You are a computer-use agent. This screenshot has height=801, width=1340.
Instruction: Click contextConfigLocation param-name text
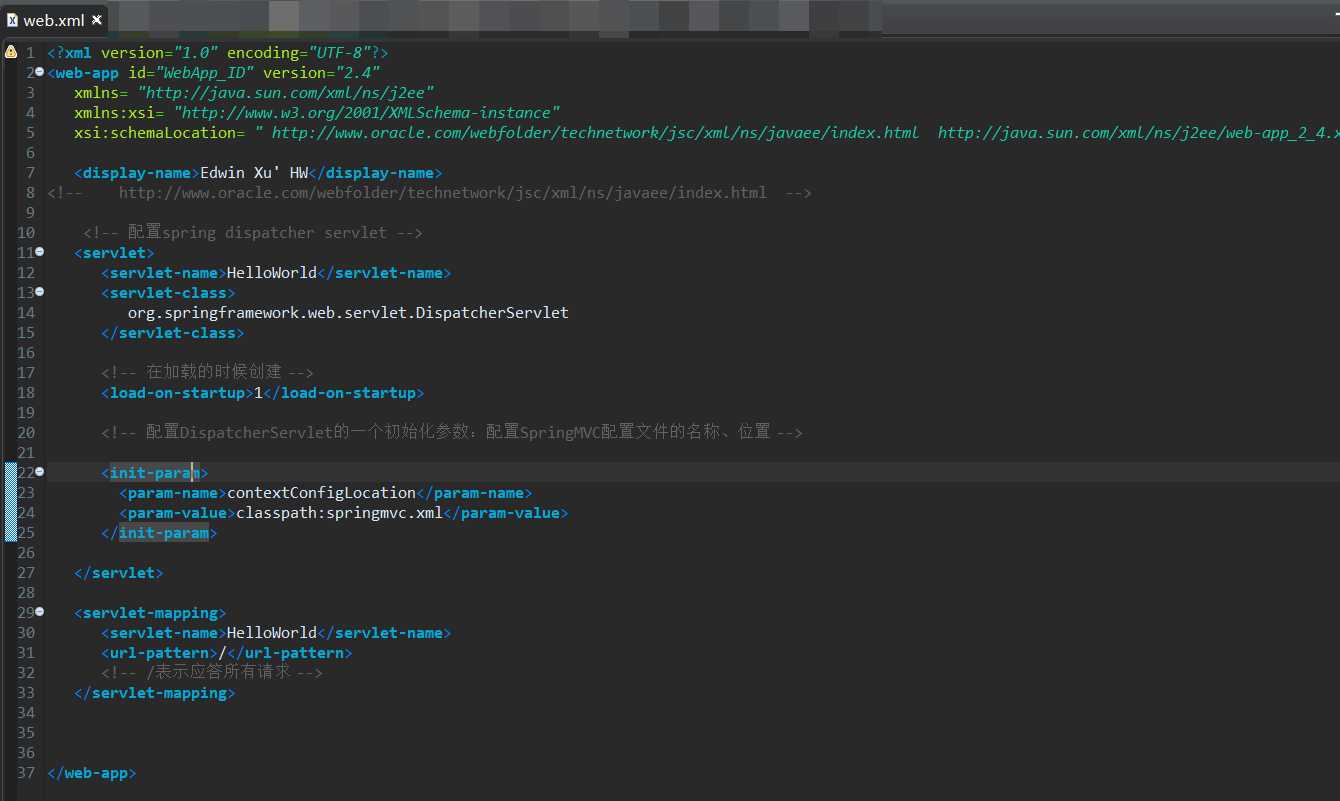(x=321, y=492)
